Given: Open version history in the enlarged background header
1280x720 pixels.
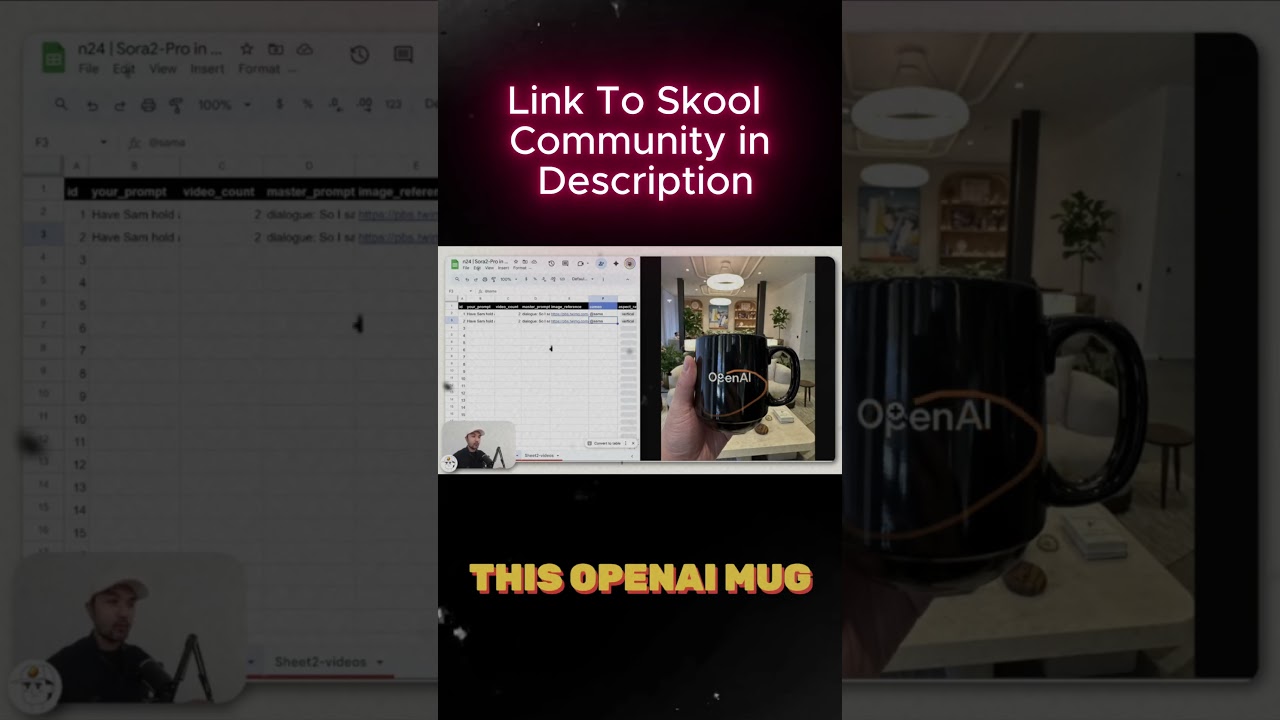Looking at the screenshot, I should (x=359, y=55).
